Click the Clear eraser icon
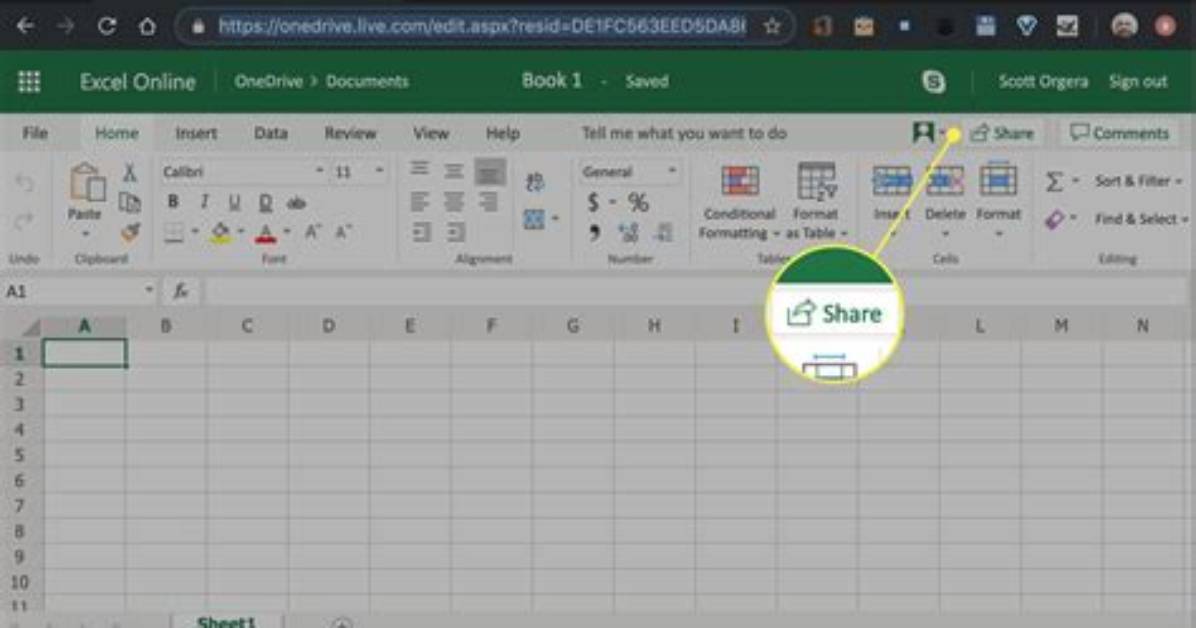Screen dimensions: 1196x628 tap(1054, 220)
